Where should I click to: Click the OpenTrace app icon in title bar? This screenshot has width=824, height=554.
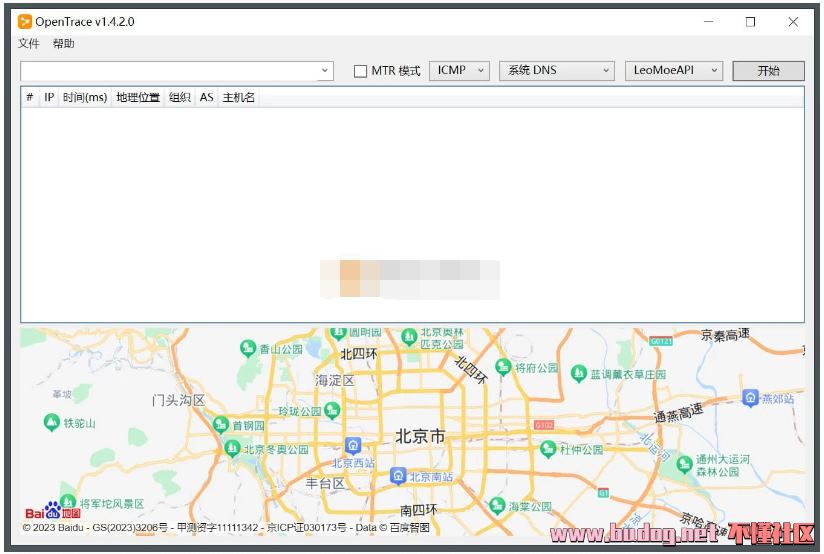coord(25,21)
